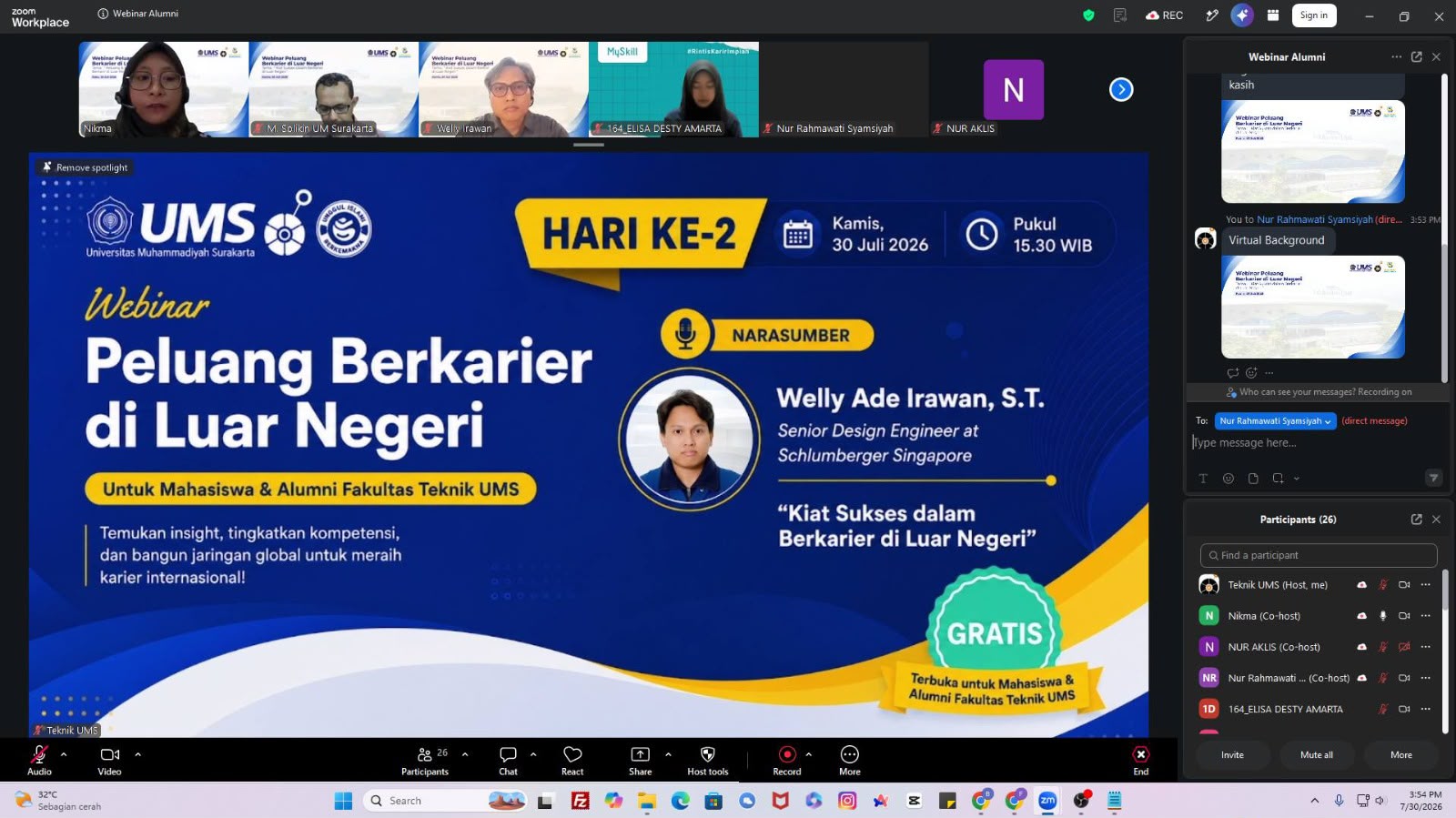Open the More toolbar menu
The image size is (1456, 818).
[850, 760]
